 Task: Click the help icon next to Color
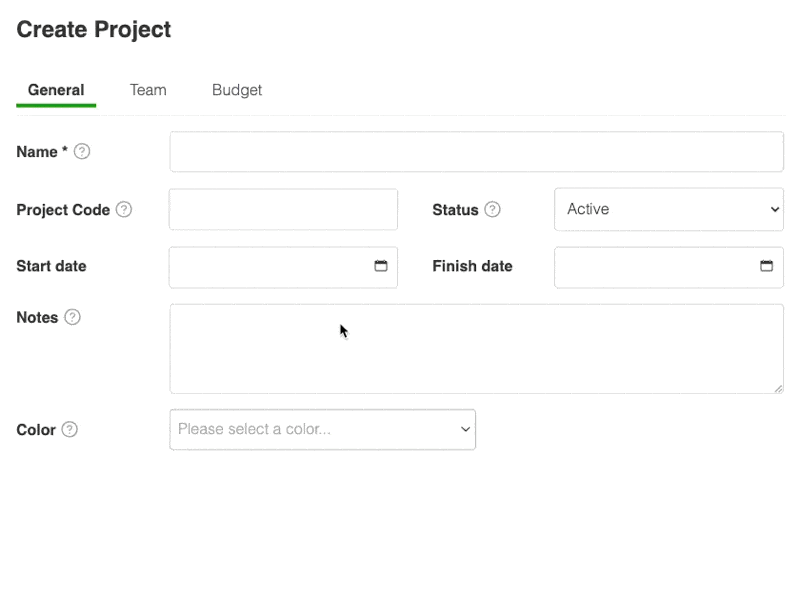(68, 430)
